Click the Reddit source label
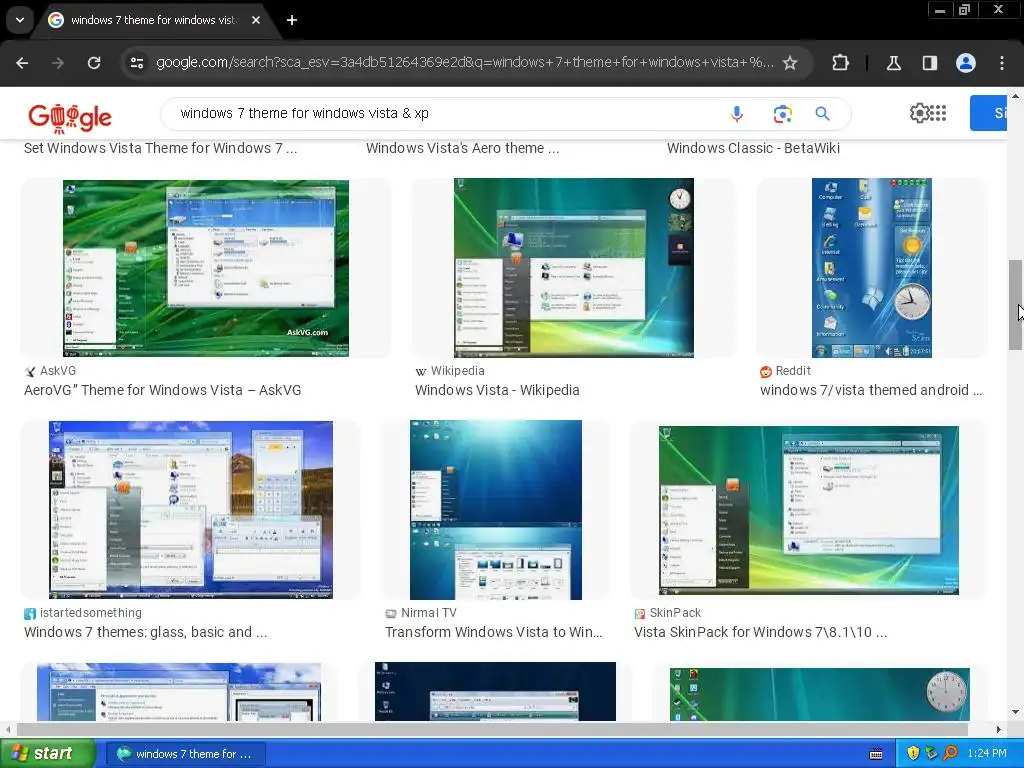 793,371
